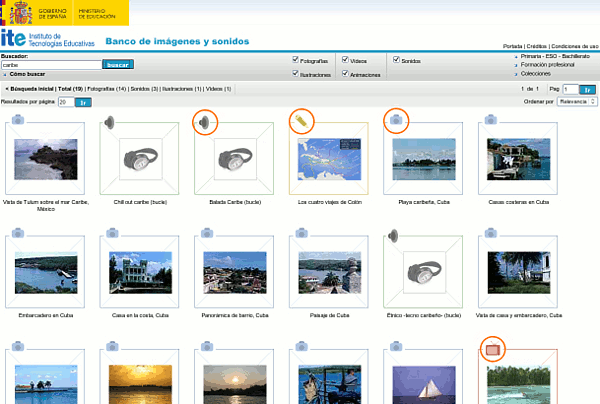Screen dimensions: 600x404
Task: Open Primaria - ESO - Bachillerato link
Action: [555, 56]
